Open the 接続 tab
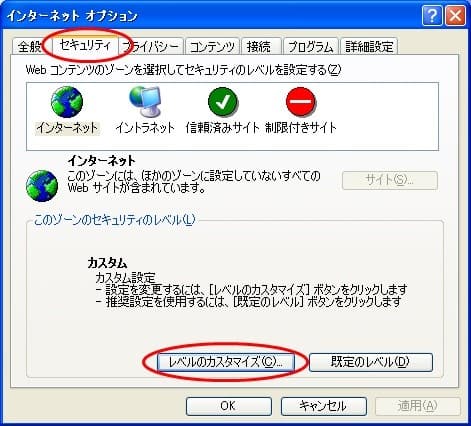This screenshot has width=471, height=426. click(259, 46)
